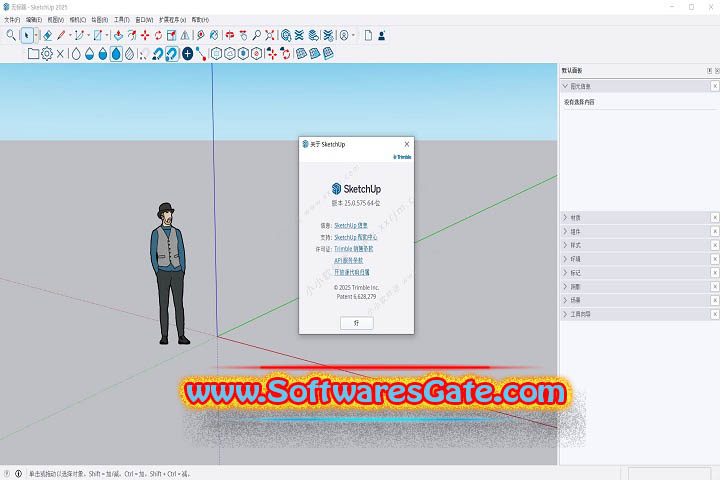Click the standing man figure in viewport

pyautogui.click(x=169, y=273)
